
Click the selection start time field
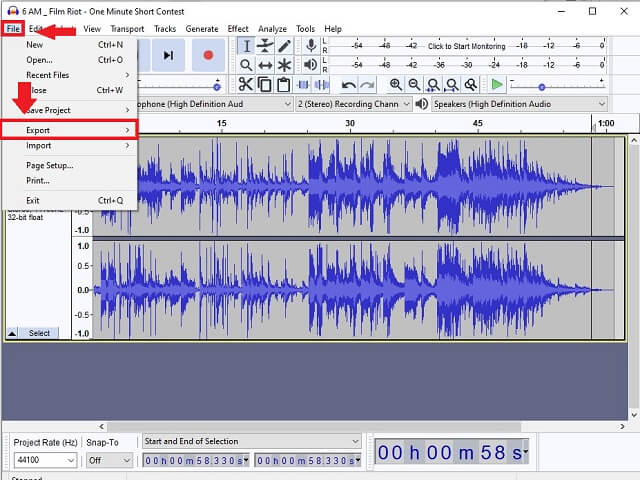click(x=196, y=460)
